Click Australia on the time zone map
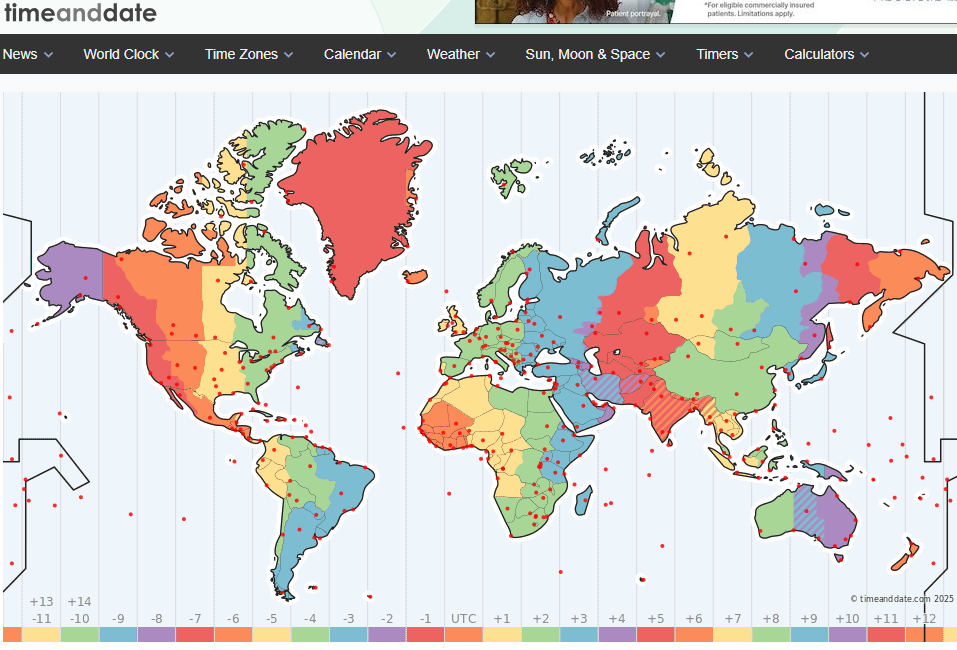957x650 pixels. (806, 516)
